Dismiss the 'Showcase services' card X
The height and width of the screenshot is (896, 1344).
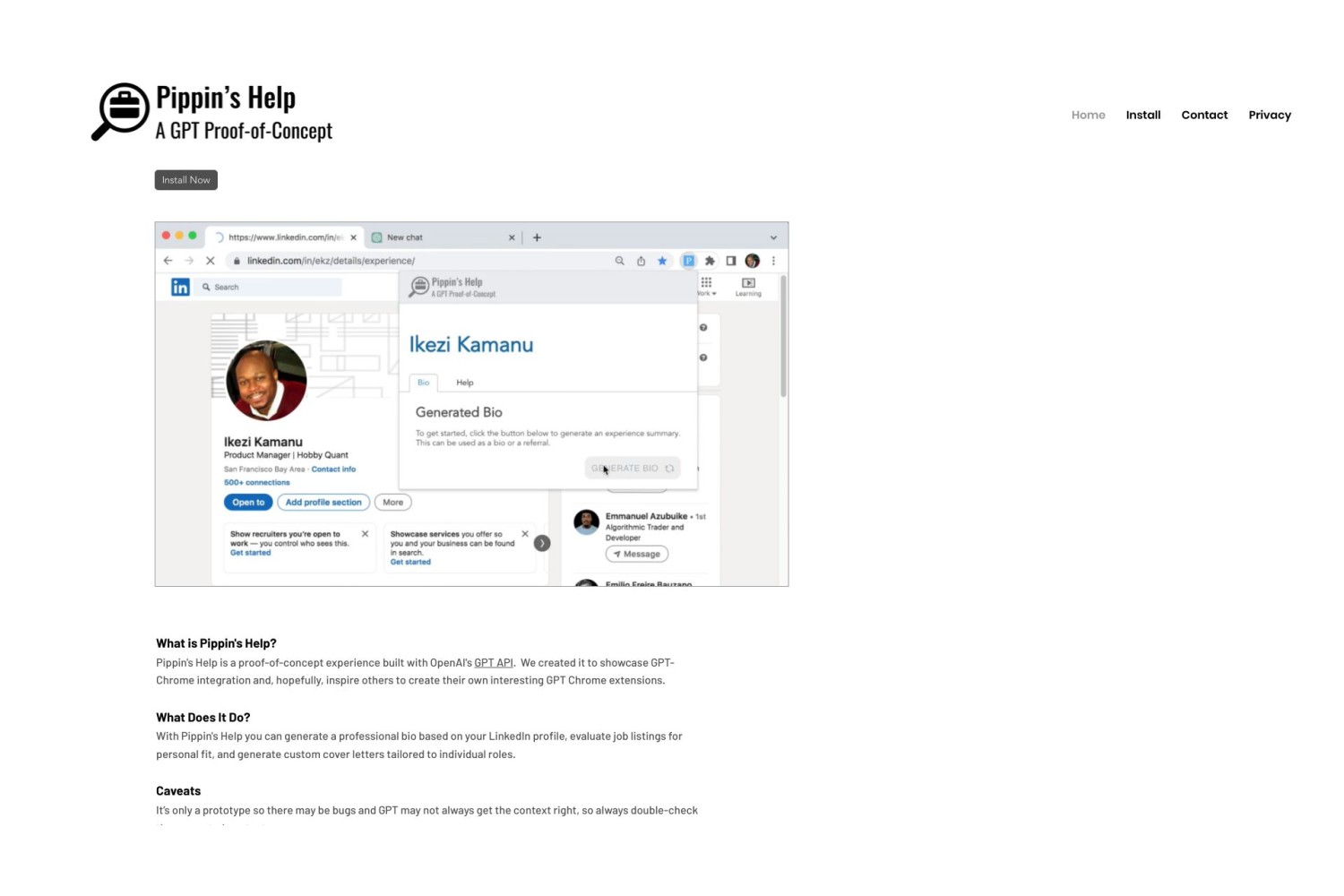[x=525, y=534]
